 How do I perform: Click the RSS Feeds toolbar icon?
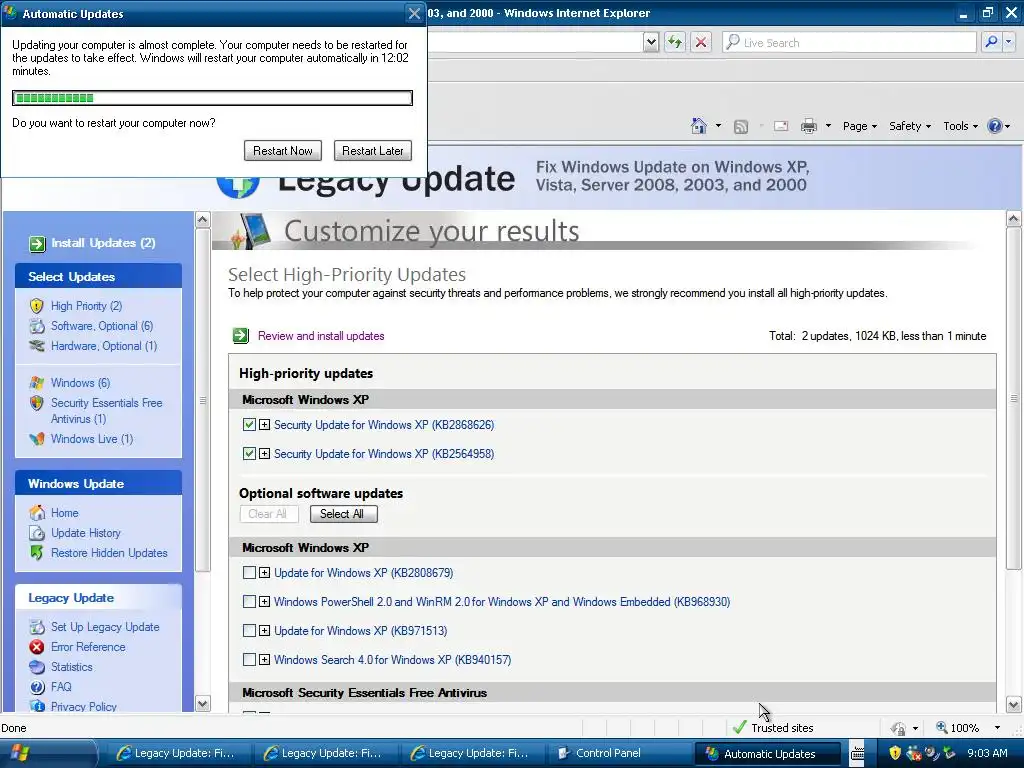point(741,127)
